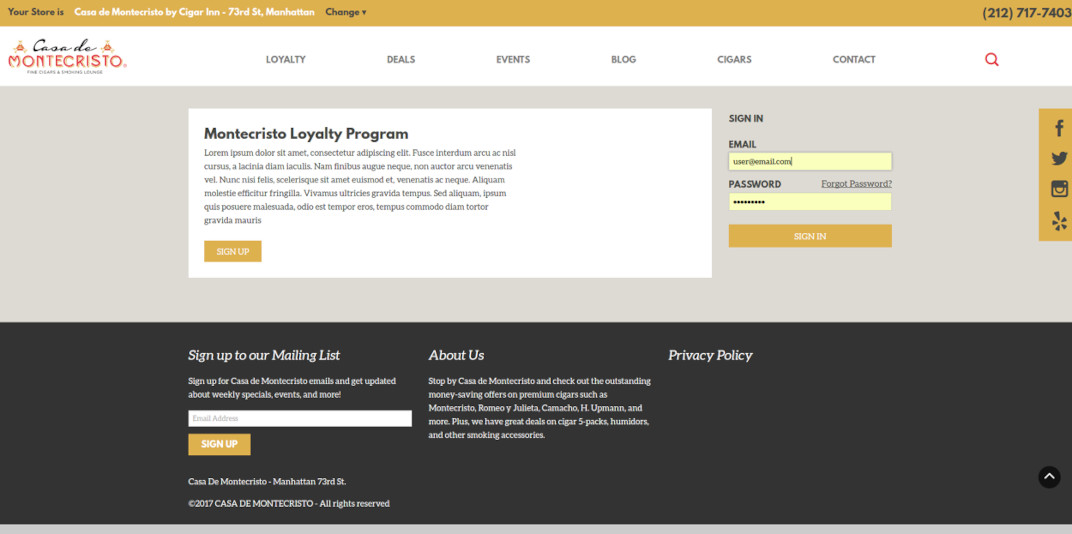Screen dimensions: 1072x534
Task: Submit mailing list Sign Up button
Action: click(x=219, y=444)
